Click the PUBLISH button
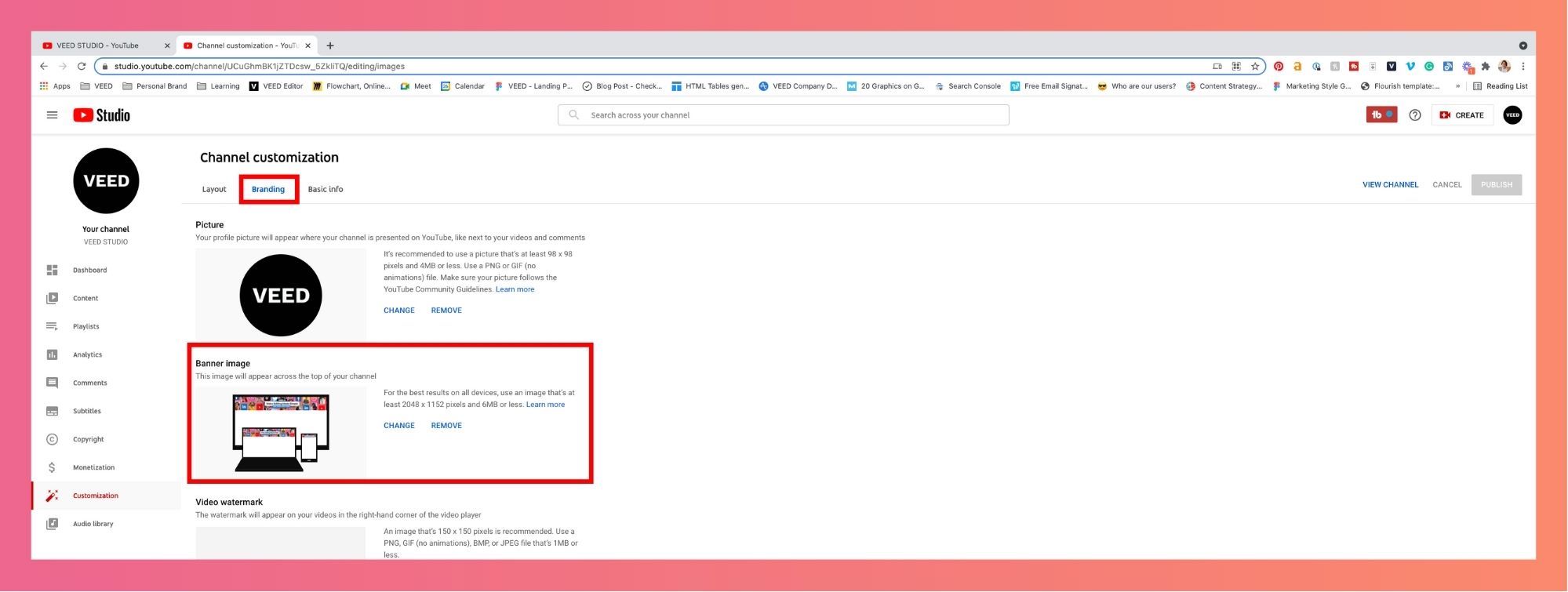 (x=1497, y=185)
